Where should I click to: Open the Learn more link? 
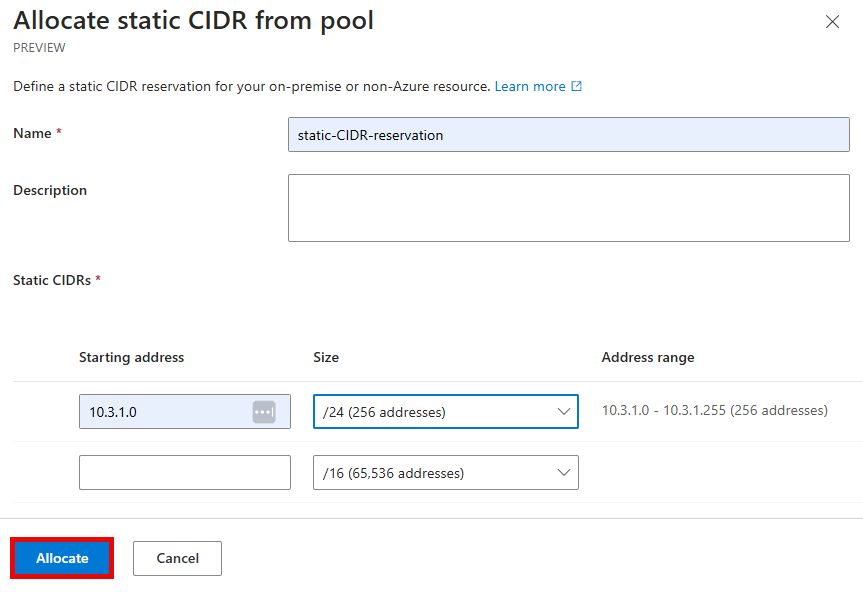[x=530, y=86]
